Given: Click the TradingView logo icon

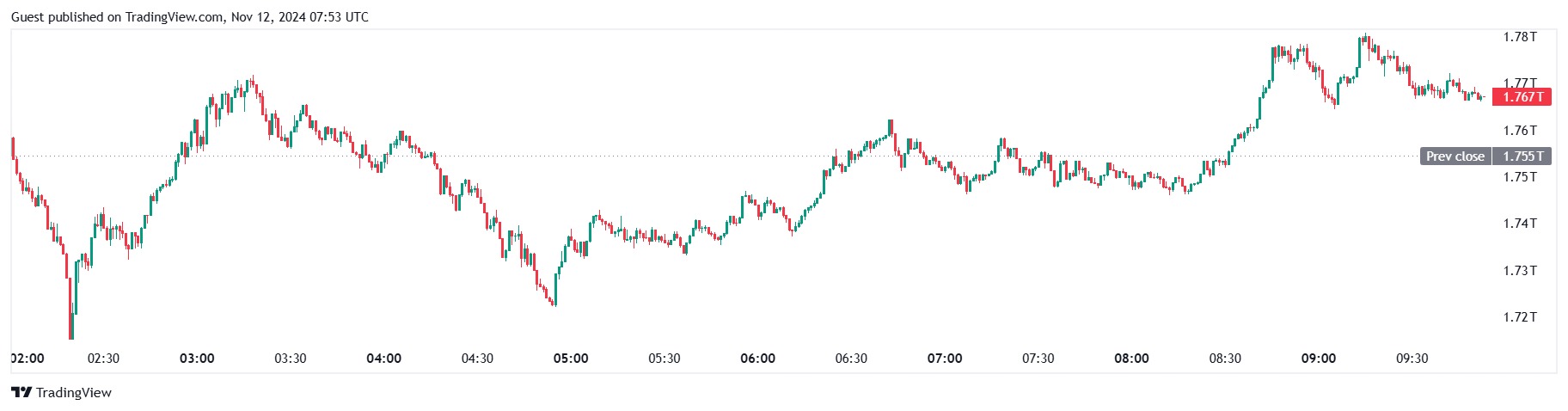Looking at the screenshot, I should (21, 393).
